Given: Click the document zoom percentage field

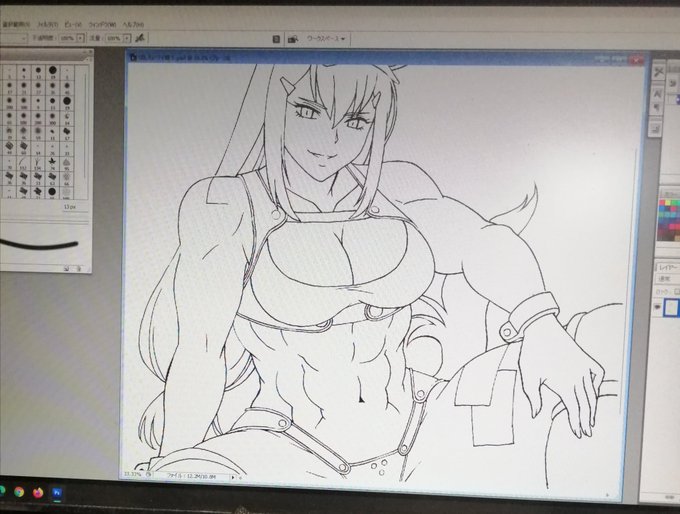Looking at the screenshot, I should (x=132, y=474).
